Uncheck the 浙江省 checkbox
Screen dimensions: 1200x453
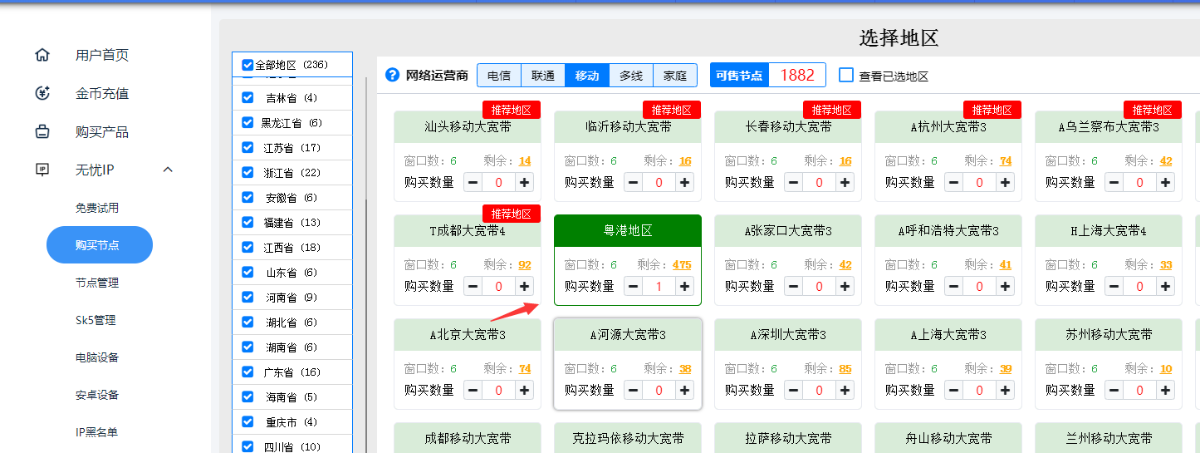[x=247, y=173]
